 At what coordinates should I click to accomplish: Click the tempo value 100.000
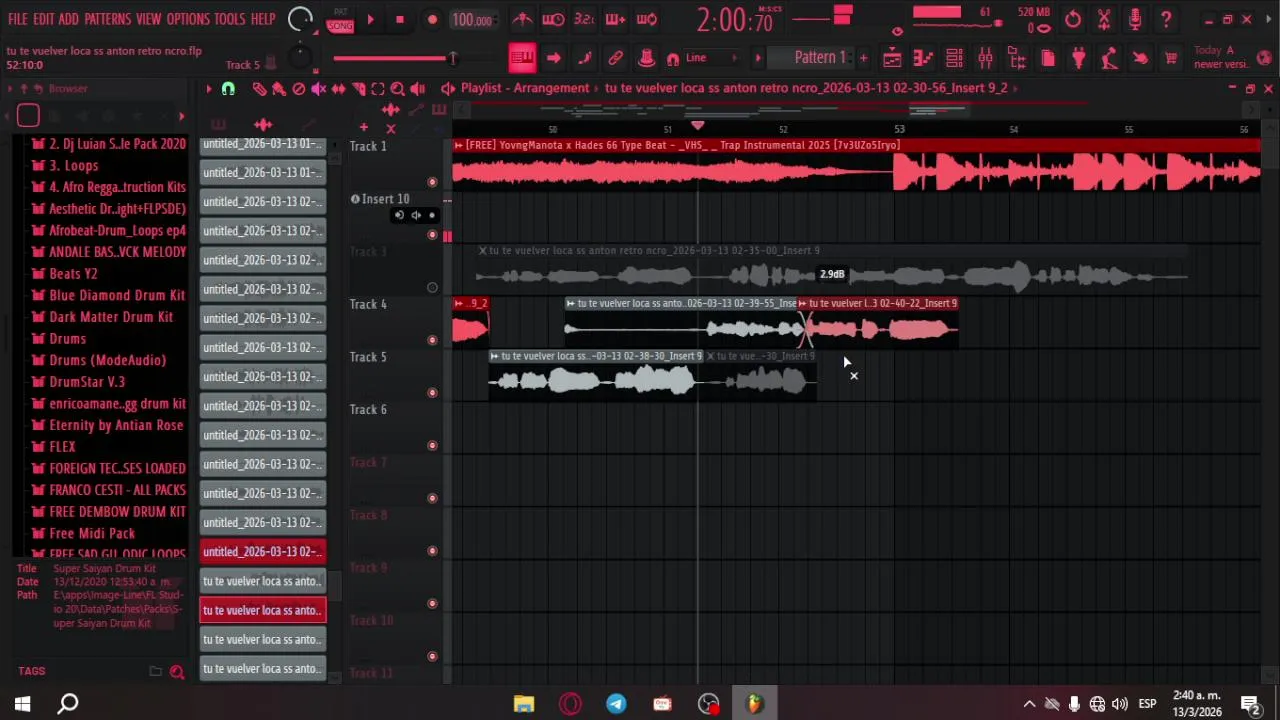tap(471, 20)
